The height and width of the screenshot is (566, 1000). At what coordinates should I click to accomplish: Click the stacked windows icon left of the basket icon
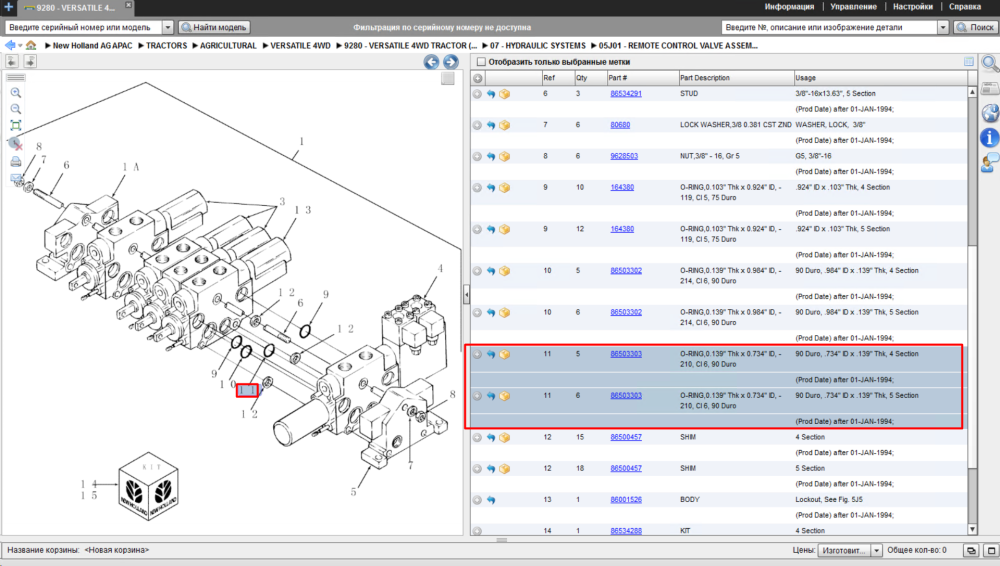click(x=971, y=550)
